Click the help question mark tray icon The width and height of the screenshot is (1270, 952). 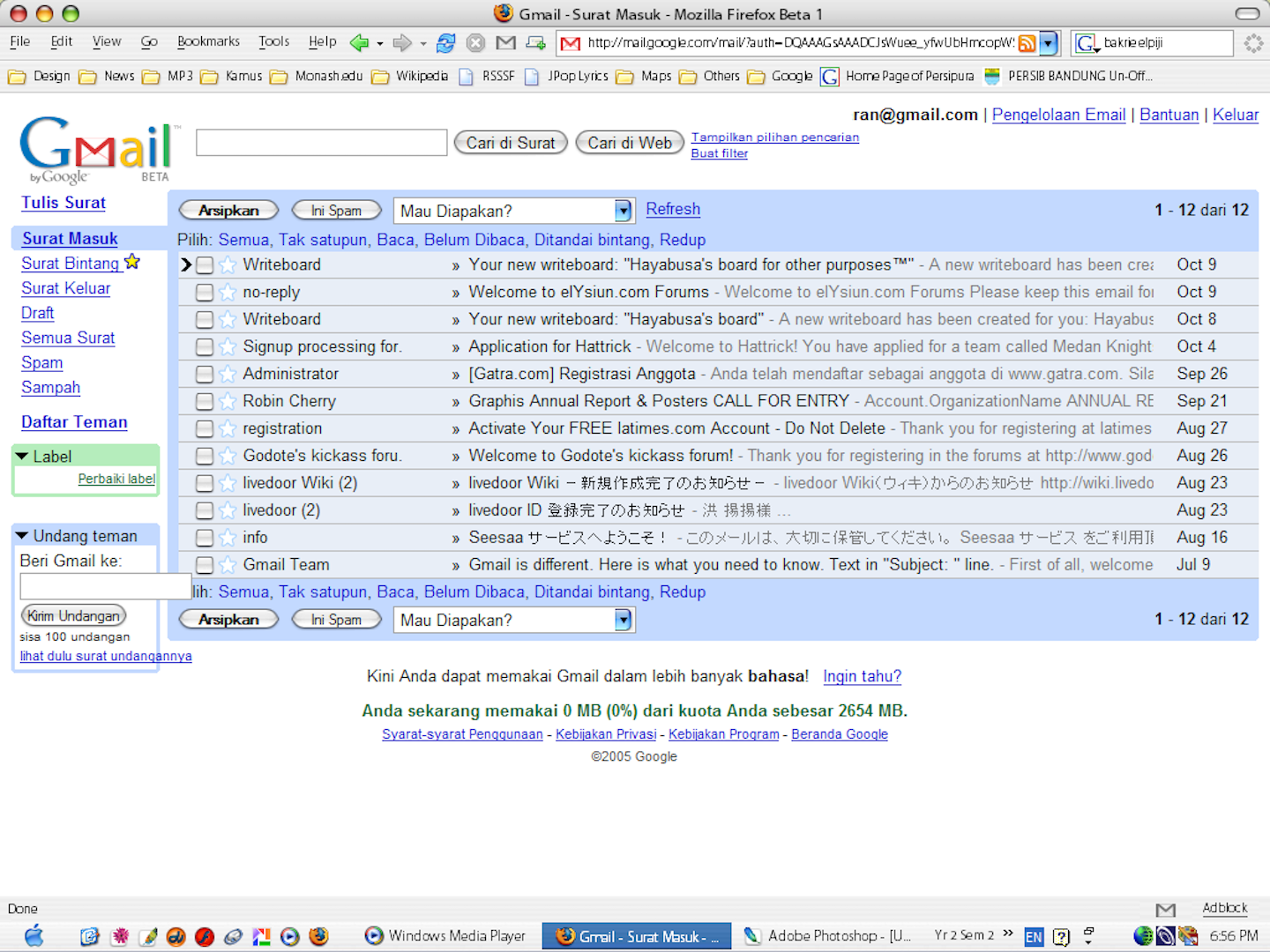(1062, 937)
